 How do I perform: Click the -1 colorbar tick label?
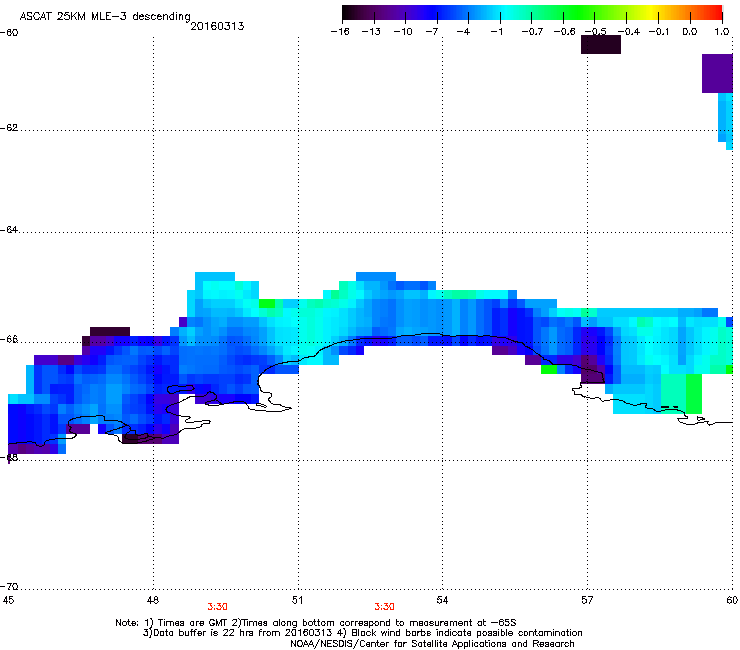click(496, 32)
